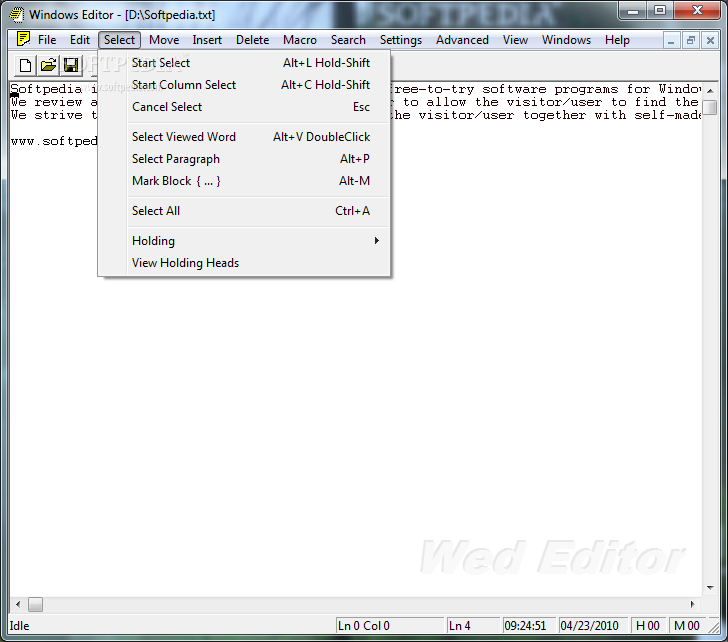The height and width of the screenshot is (642, 728).
Task: Click the vertical scrollbar up arrow
Action: coord(710,91)
